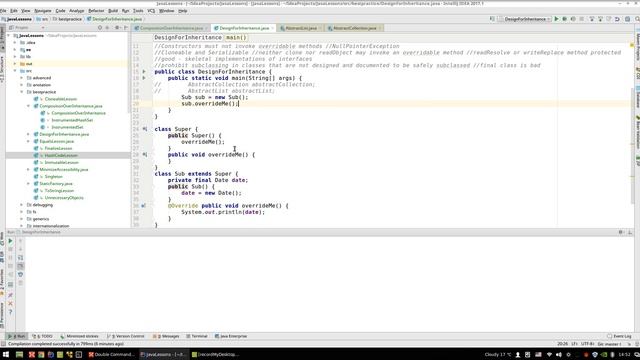Click the DesignForInheritance breadcrumb above the code

pos(188,38)
